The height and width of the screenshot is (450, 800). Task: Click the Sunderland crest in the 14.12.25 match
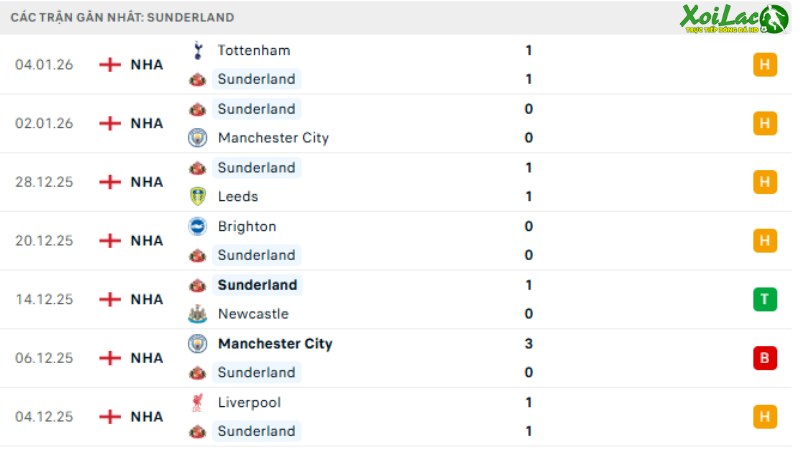(x=197, y=285)
